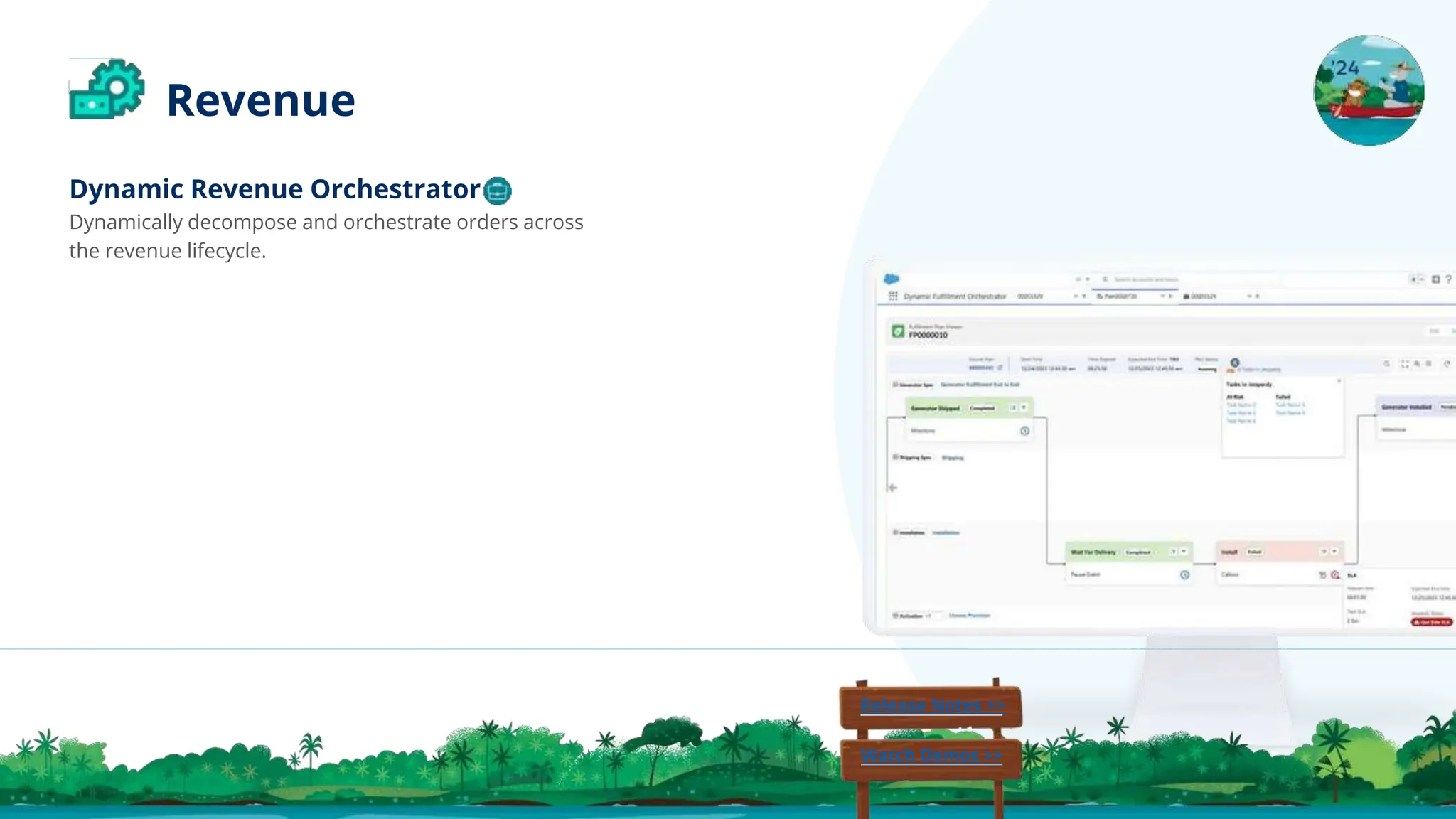Collapse the Generator Spec swimlane toggle

tap(895, 385)
